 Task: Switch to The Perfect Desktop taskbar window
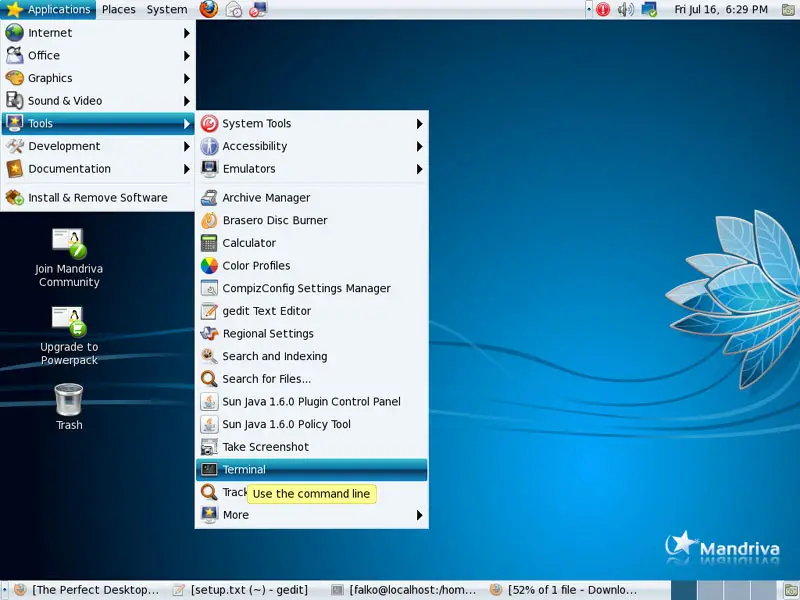(87, 590)
